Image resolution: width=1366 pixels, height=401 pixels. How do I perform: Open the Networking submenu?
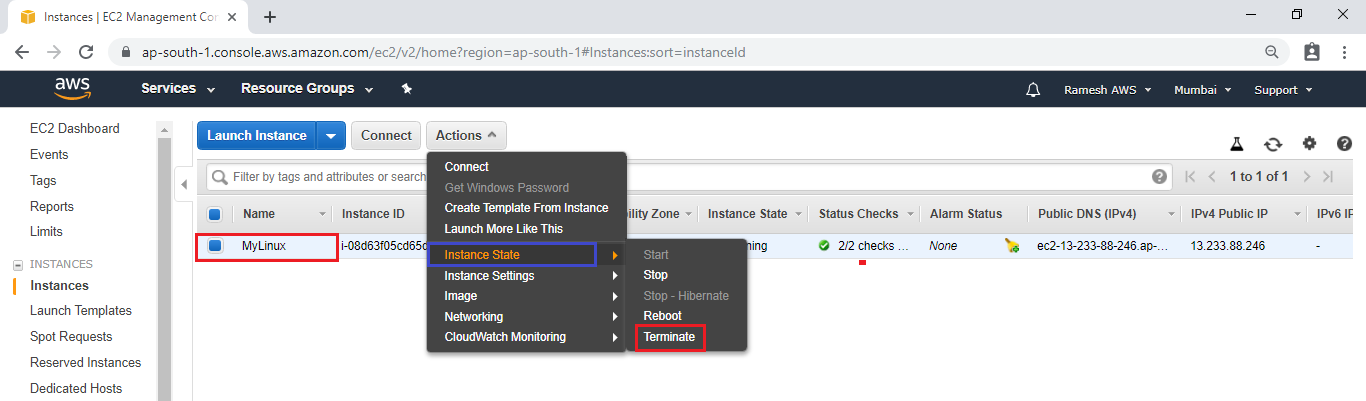pyautogui.click(x=526, y=317)
